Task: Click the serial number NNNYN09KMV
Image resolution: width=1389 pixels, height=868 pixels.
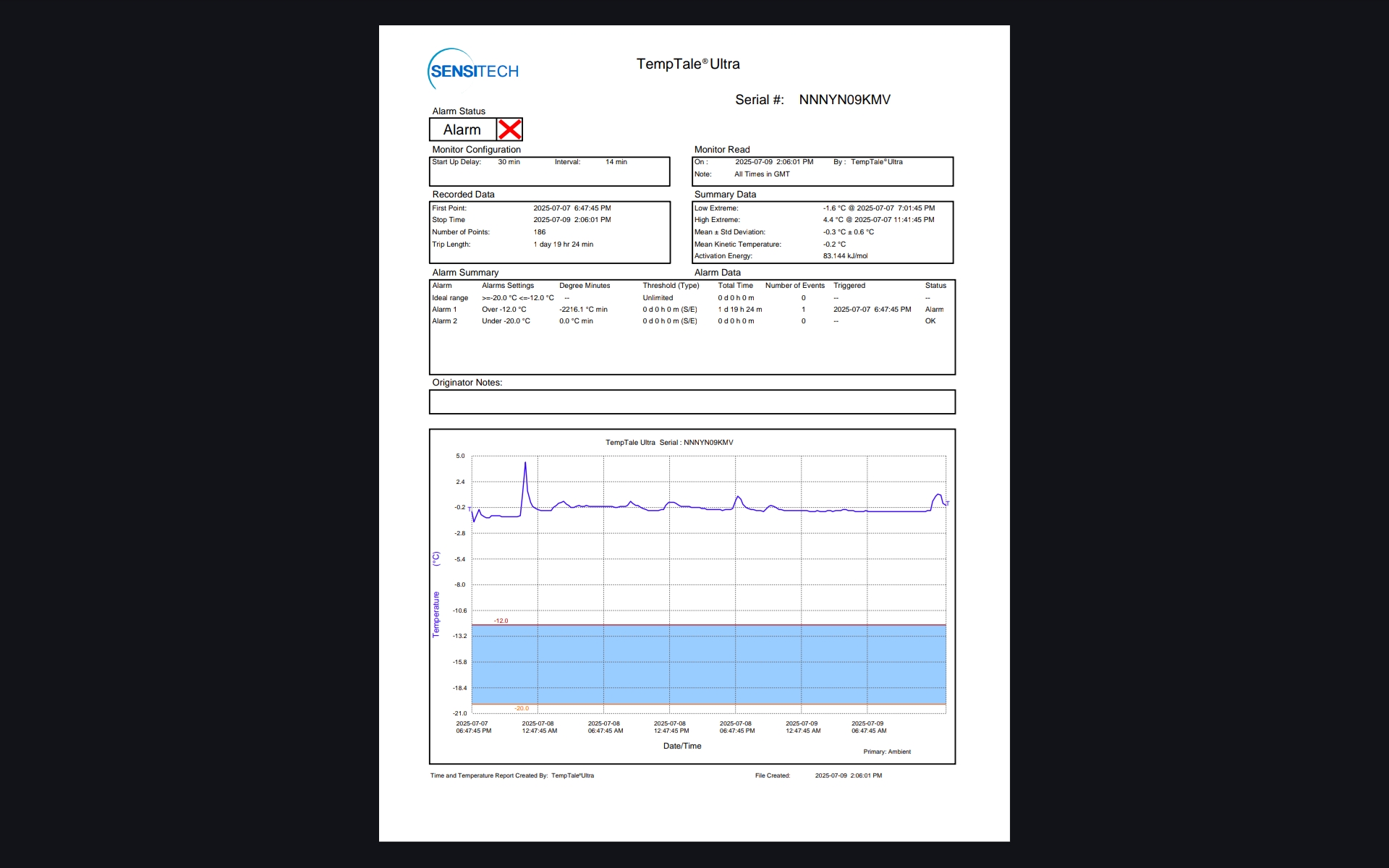Action: [x=844, y=100]
